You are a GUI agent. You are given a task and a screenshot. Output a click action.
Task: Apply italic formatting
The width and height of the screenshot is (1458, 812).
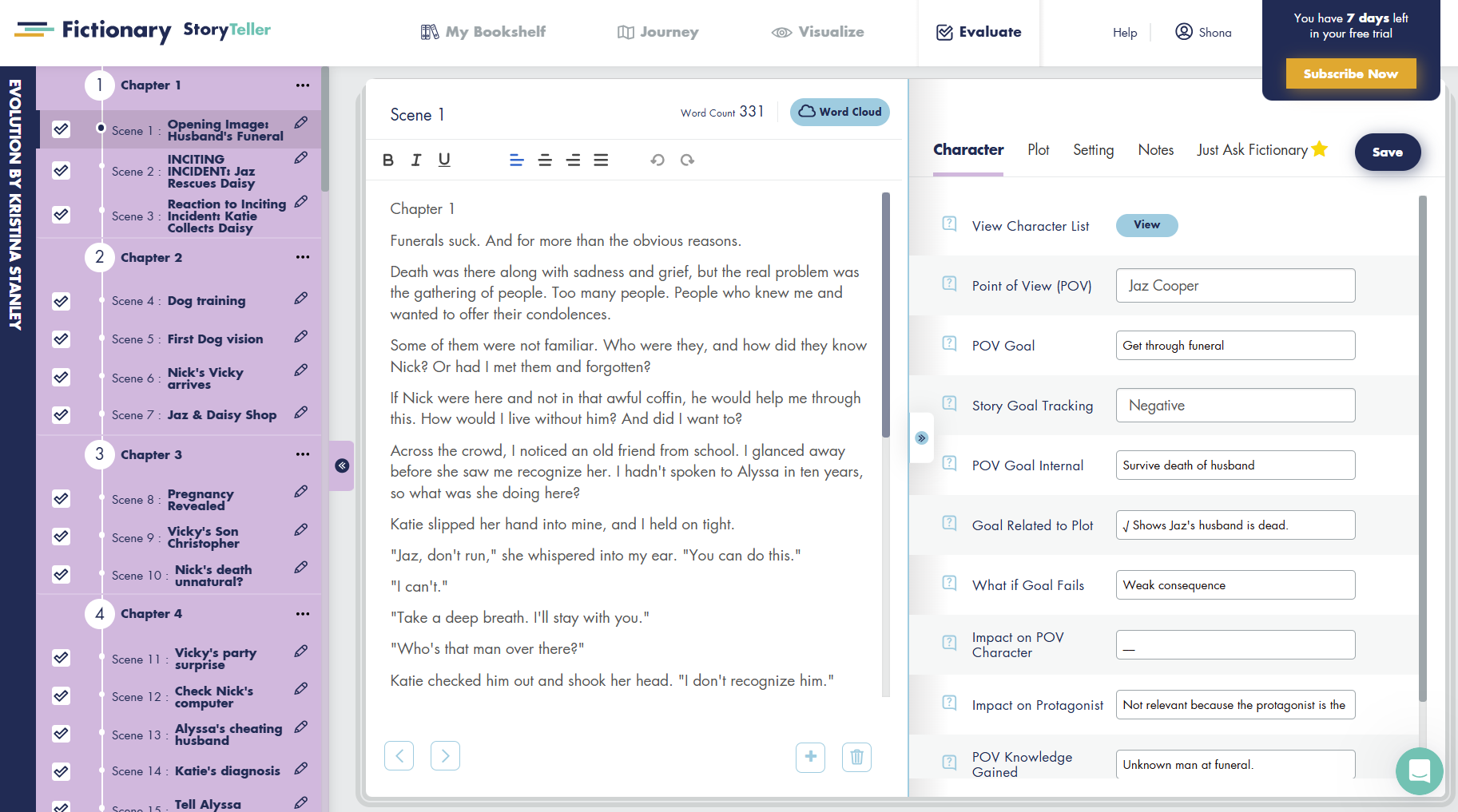tap(416, 160)
